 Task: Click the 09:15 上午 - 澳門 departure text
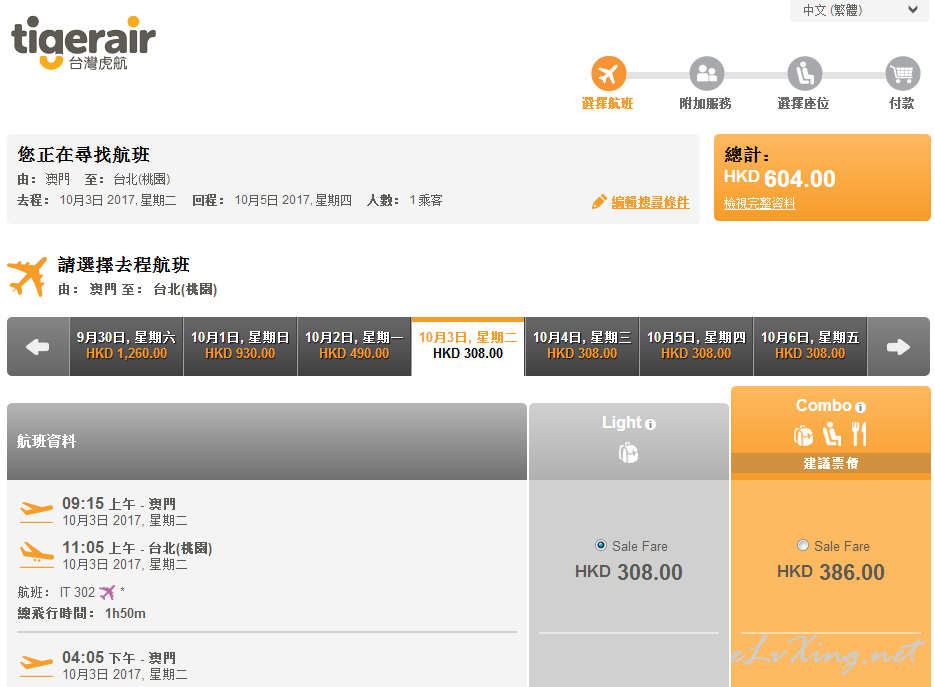click(x=119, y=505)
